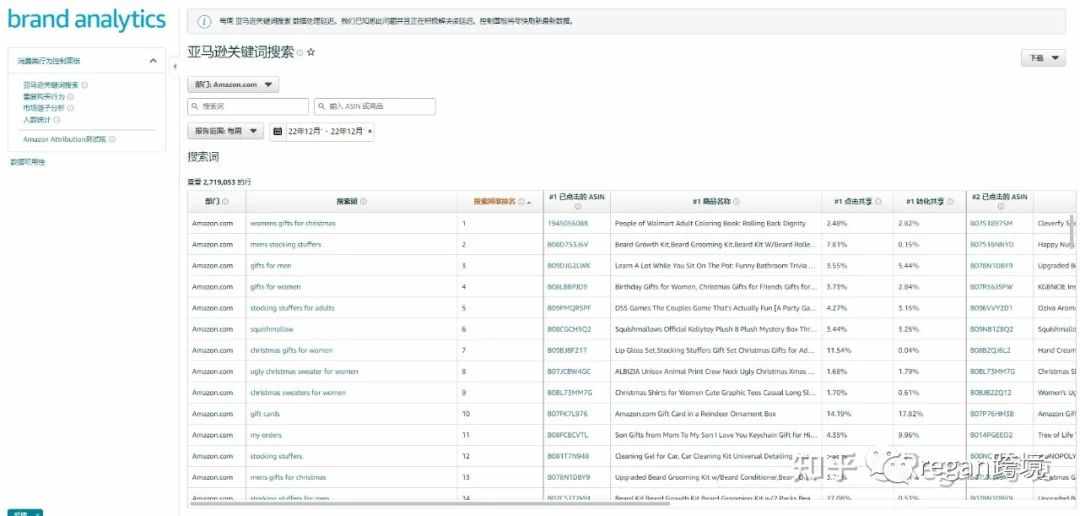The width and height of the screenshot is (1080, 516).
Task: Click the info icon beside the 搜索词 column header
Action: (x=363, y=202)
